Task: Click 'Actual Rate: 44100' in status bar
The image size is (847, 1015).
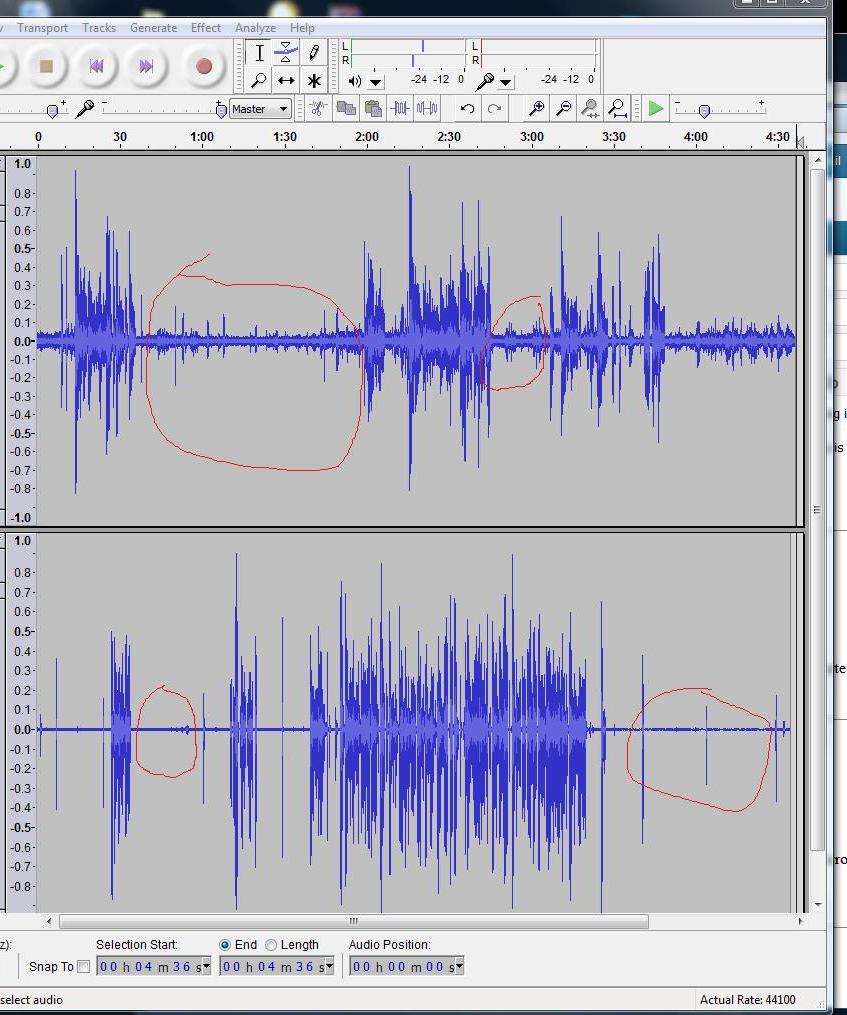Action: [x=748, y=999]
